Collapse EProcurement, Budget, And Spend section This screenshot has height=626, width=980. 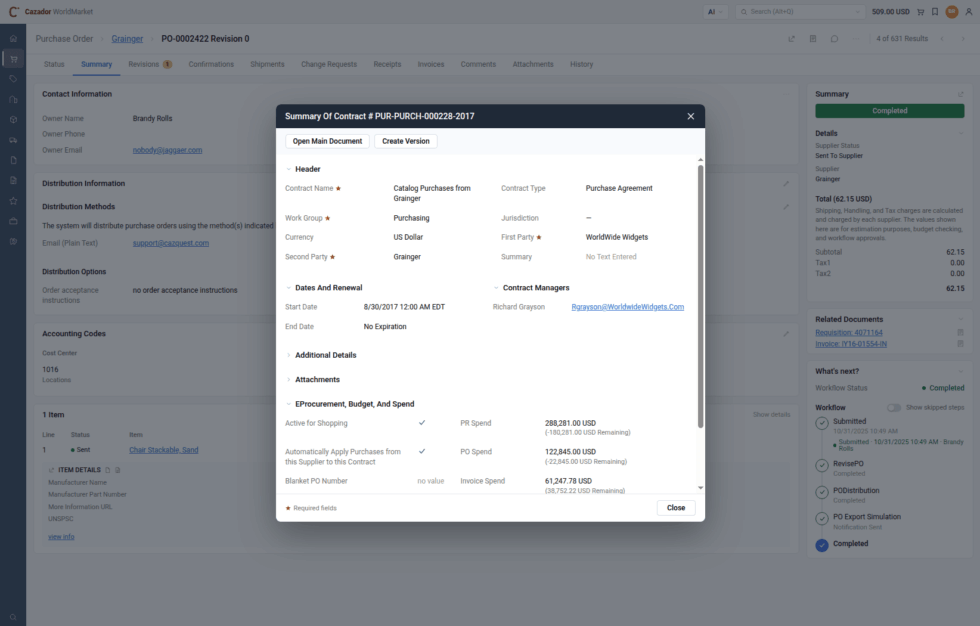[x=289, y=404]
